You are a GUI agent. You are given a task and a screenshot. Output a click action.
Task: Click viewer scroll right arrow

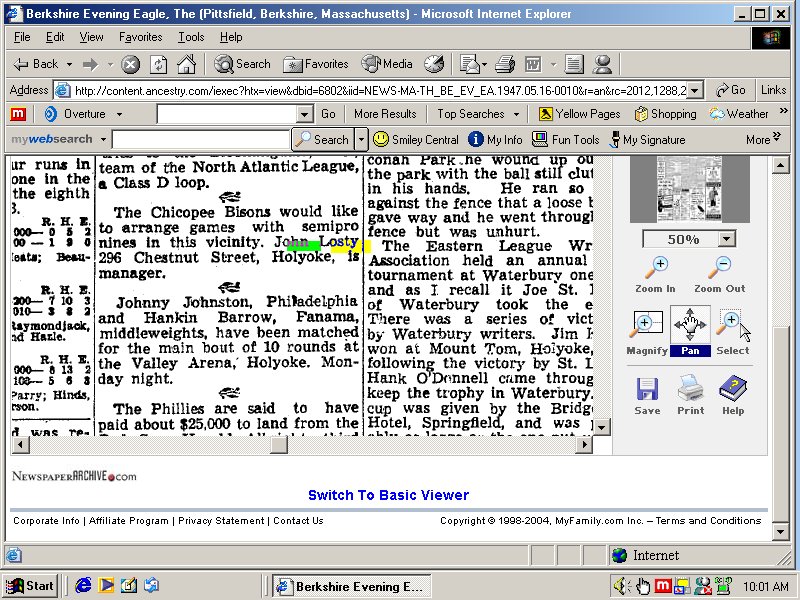tap(584, 444)
